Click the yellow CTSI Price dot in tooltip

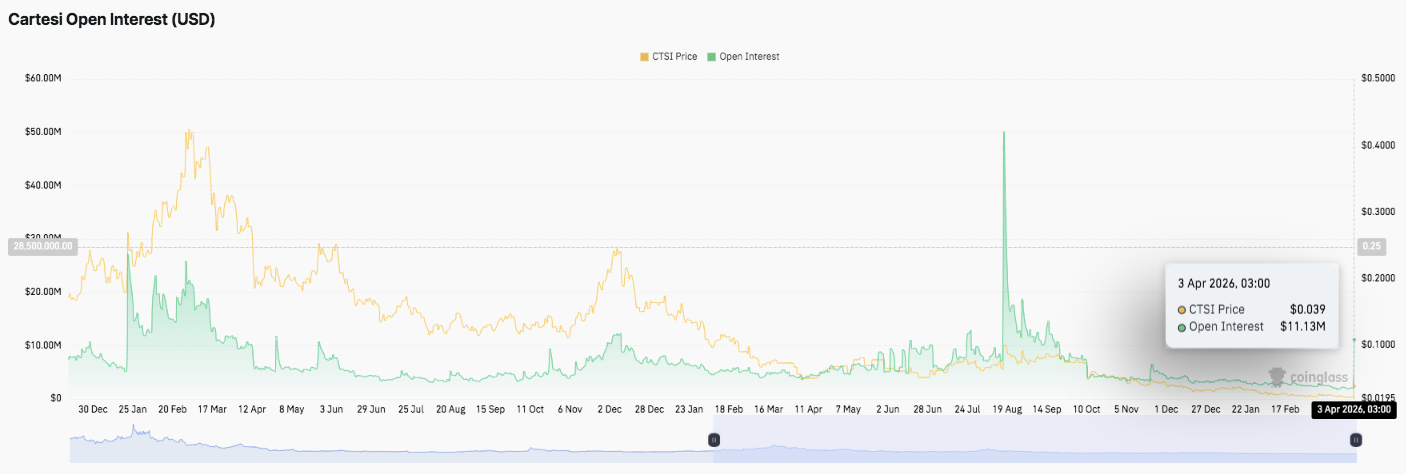click(x=1181, y=310)
